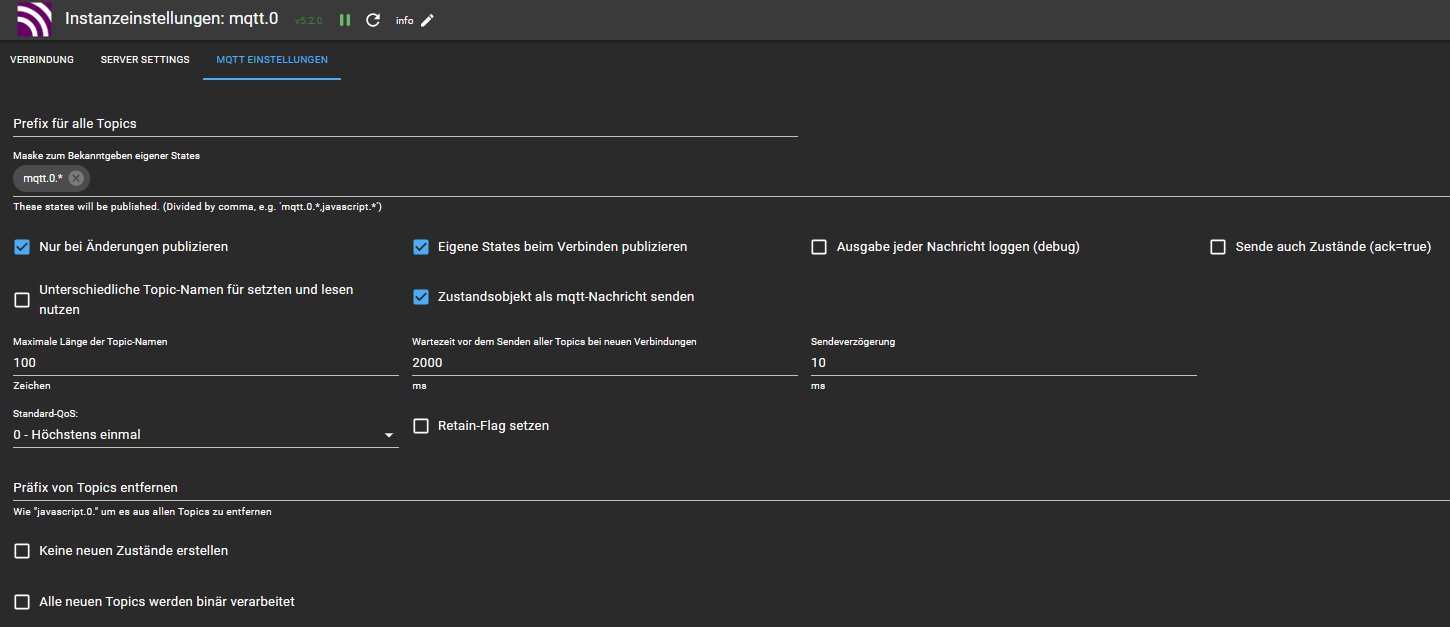Click the Sendeverzögerung input field
1450x627 pixels.
(x=1004, y=363)
